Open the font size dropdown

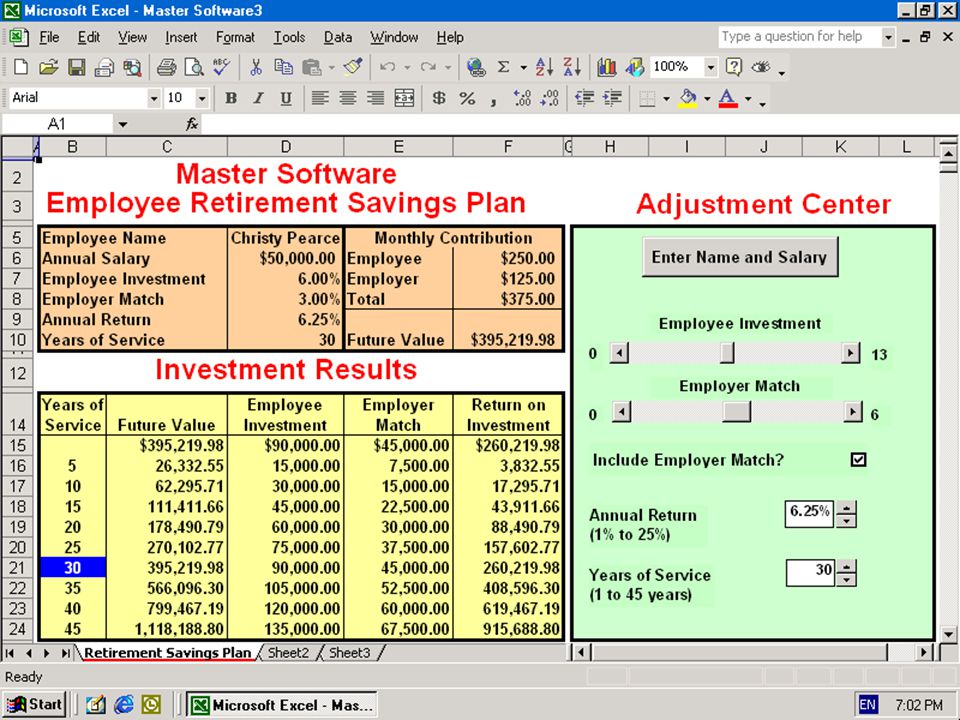[201, 98]
